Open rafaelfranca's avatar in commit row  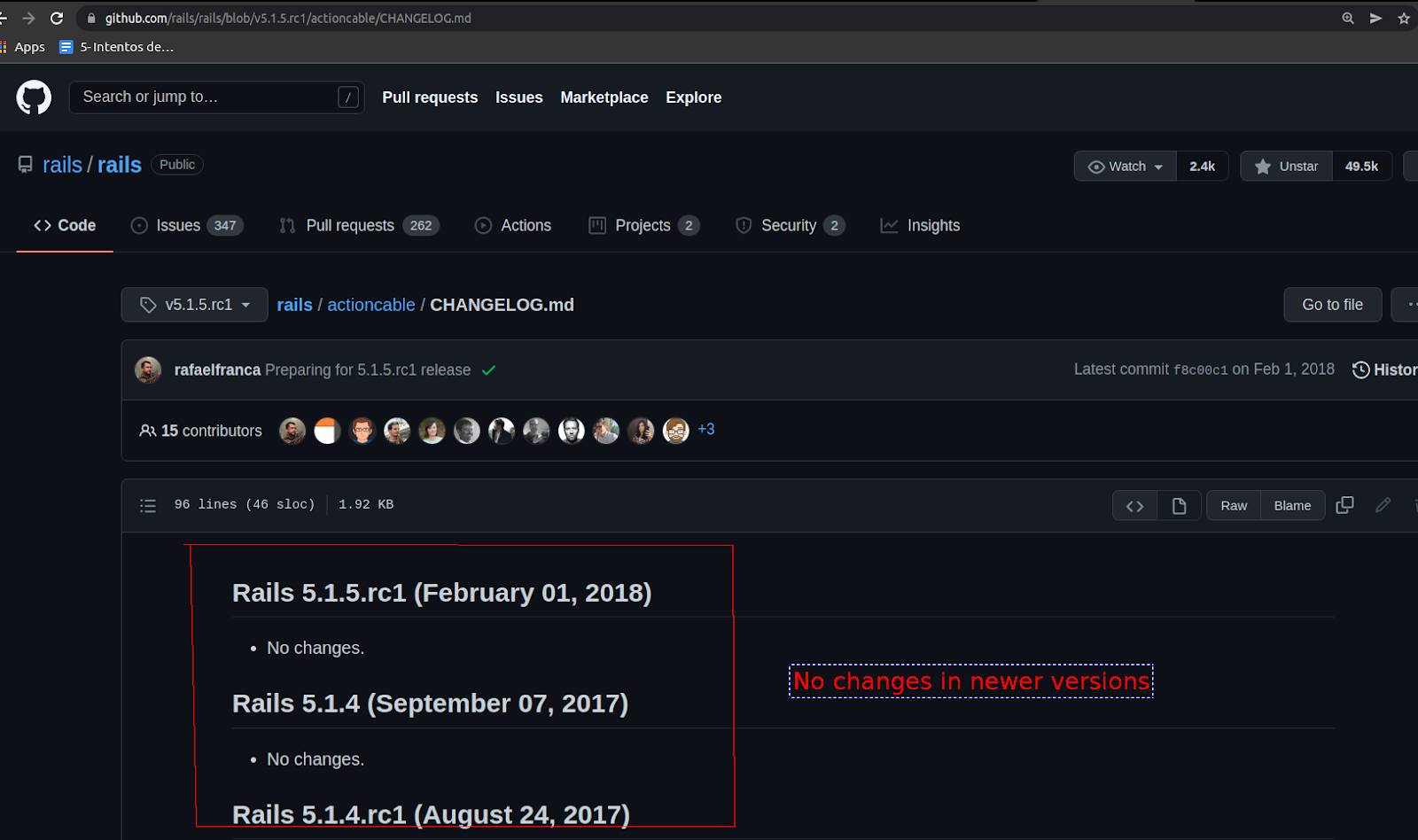pos(148,369)
